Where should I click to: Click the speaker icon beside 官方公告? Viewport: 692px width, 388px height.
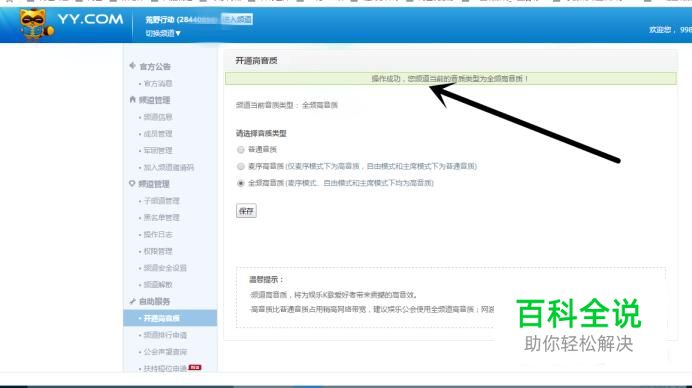coord(132,66)
